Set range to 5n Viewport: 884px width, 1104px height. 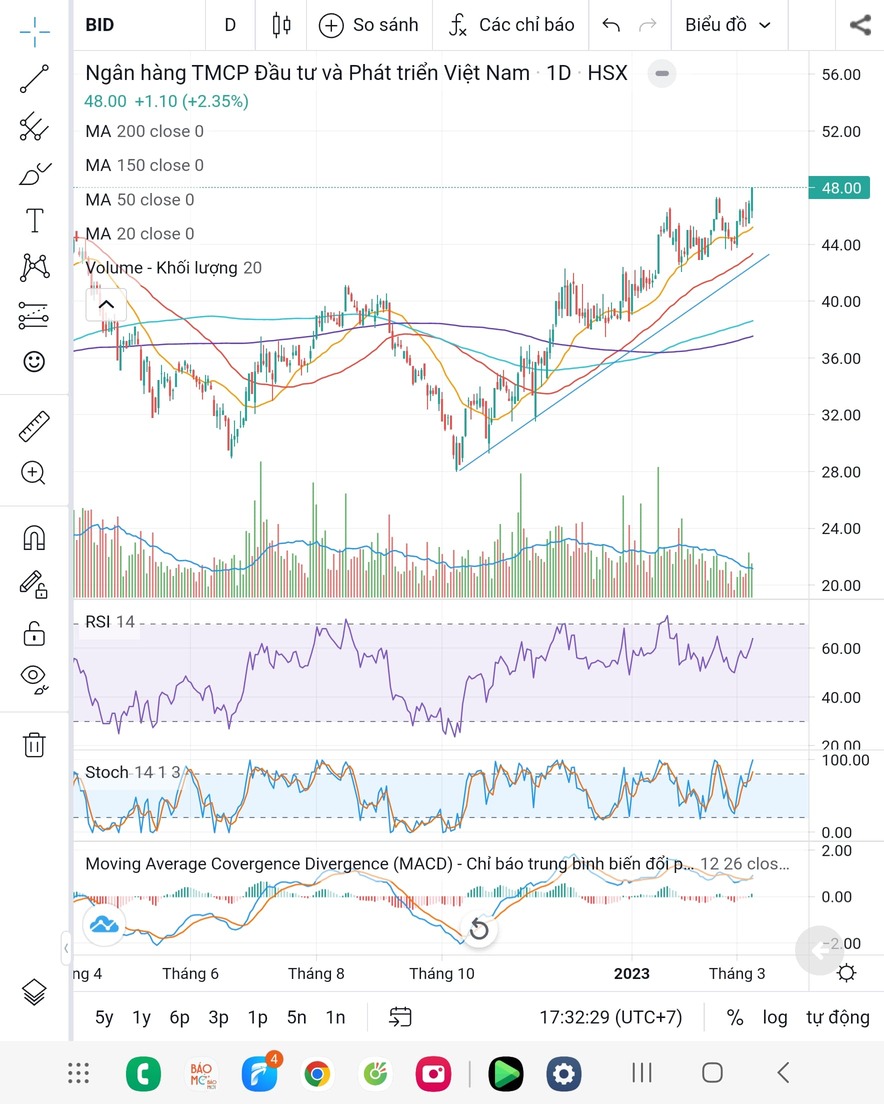click(x=296, y=1017)
